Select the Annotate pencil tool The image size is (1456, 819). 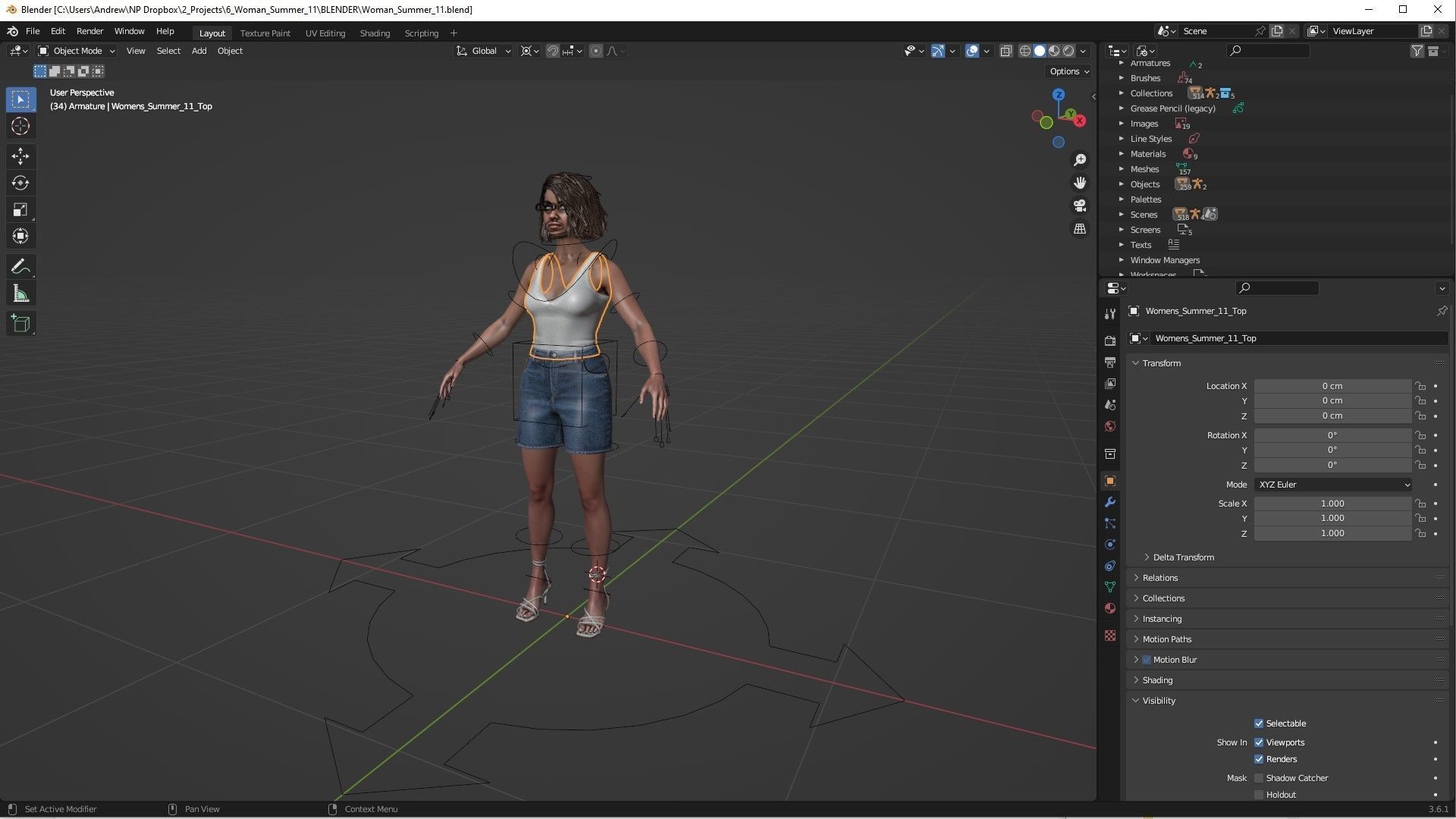click(20, 267)
